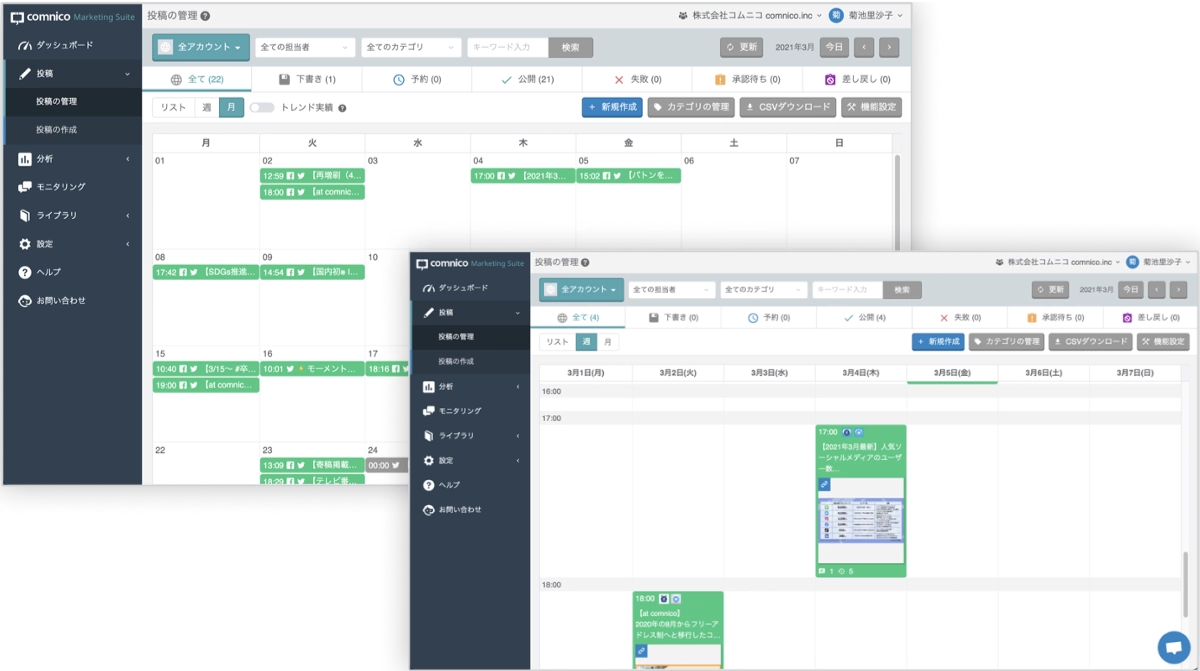Select リスト view in front window
Image resolution: width=1200 pixels, height=671 pixels.
click(x=557, y=342)
